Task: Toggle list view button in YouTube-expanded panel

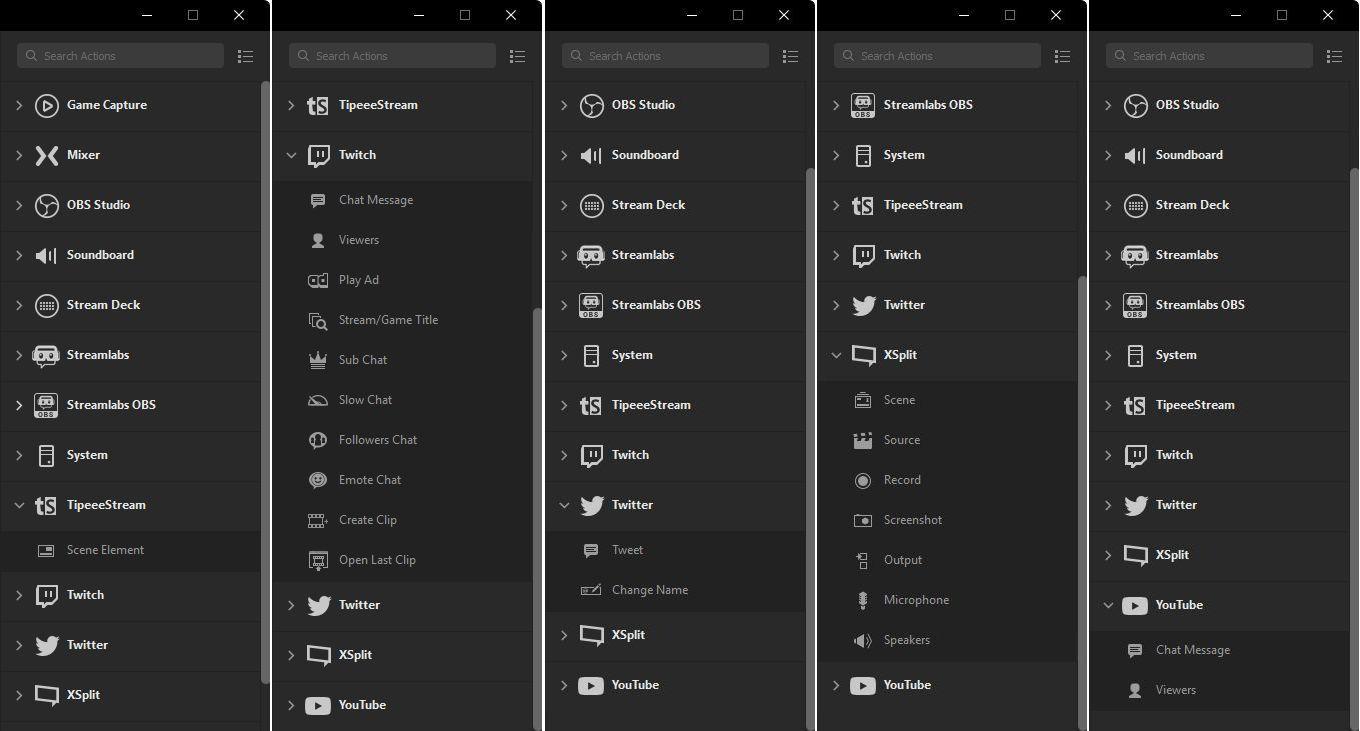Action: point(1334,56)
